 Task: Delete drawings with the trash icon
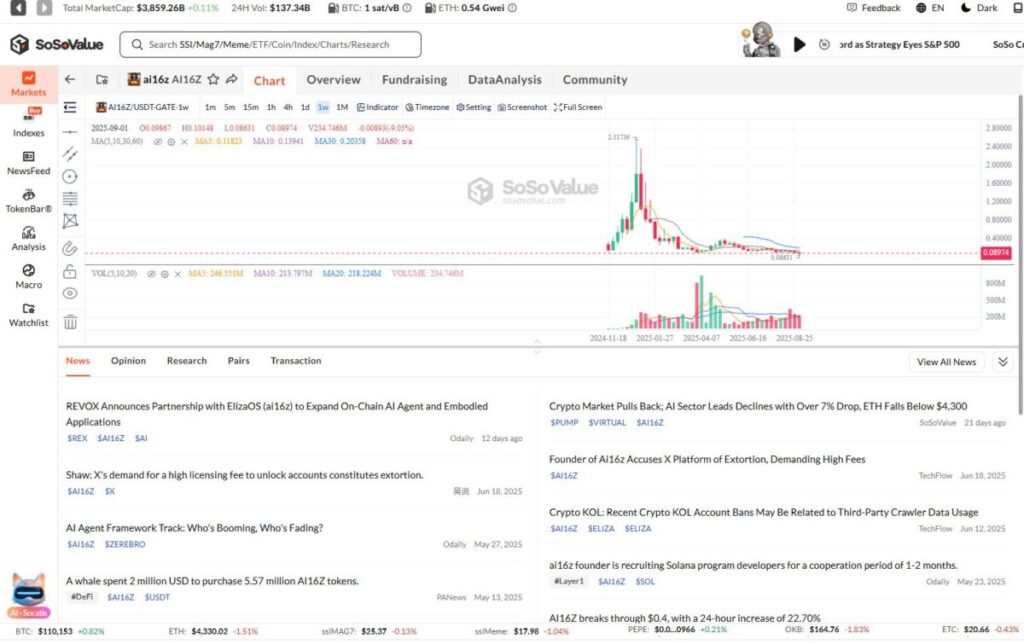(x=70, y=321)
